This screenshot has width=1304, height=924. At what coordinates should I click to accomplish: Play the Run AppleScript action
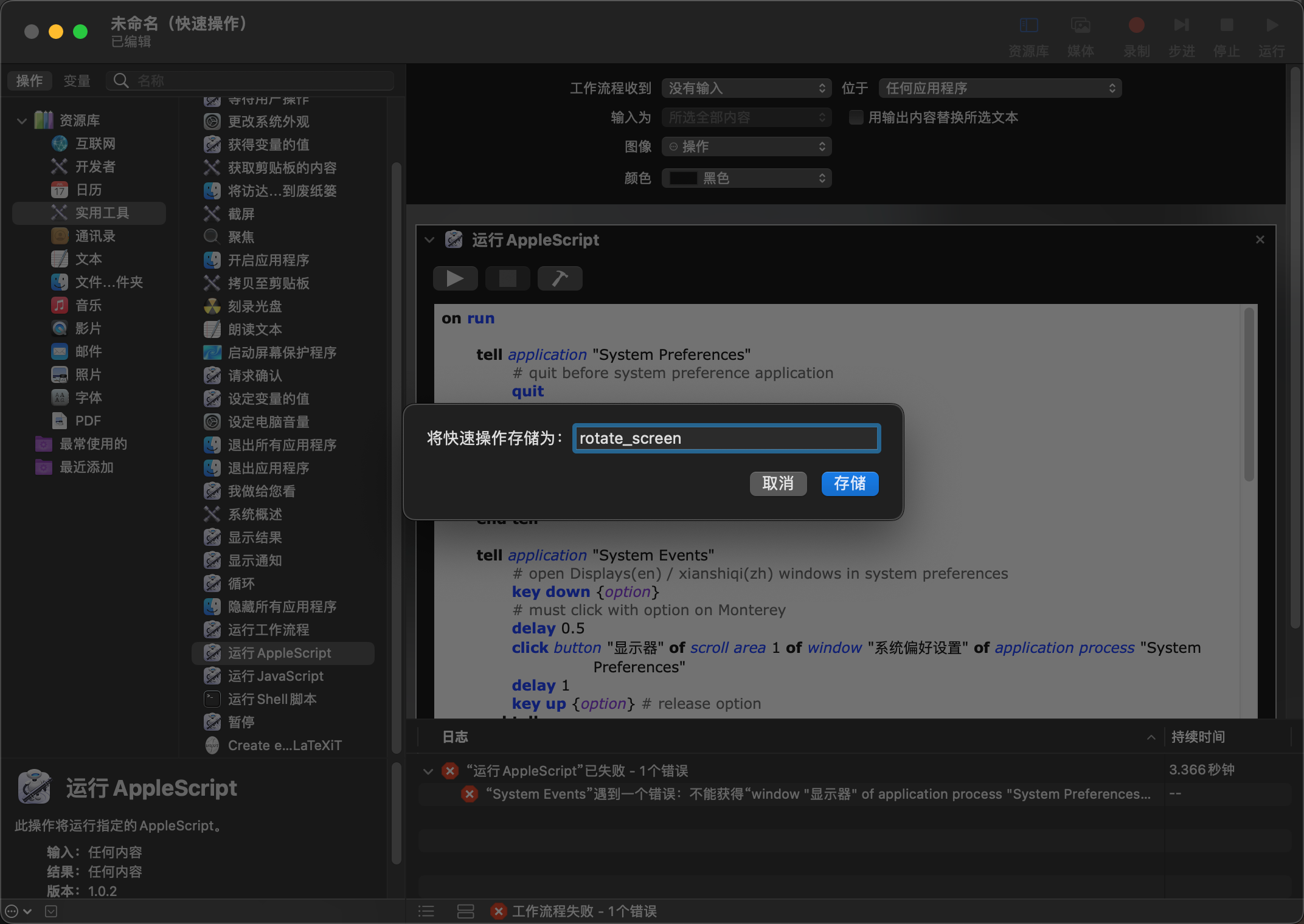(x=455, y=278)
